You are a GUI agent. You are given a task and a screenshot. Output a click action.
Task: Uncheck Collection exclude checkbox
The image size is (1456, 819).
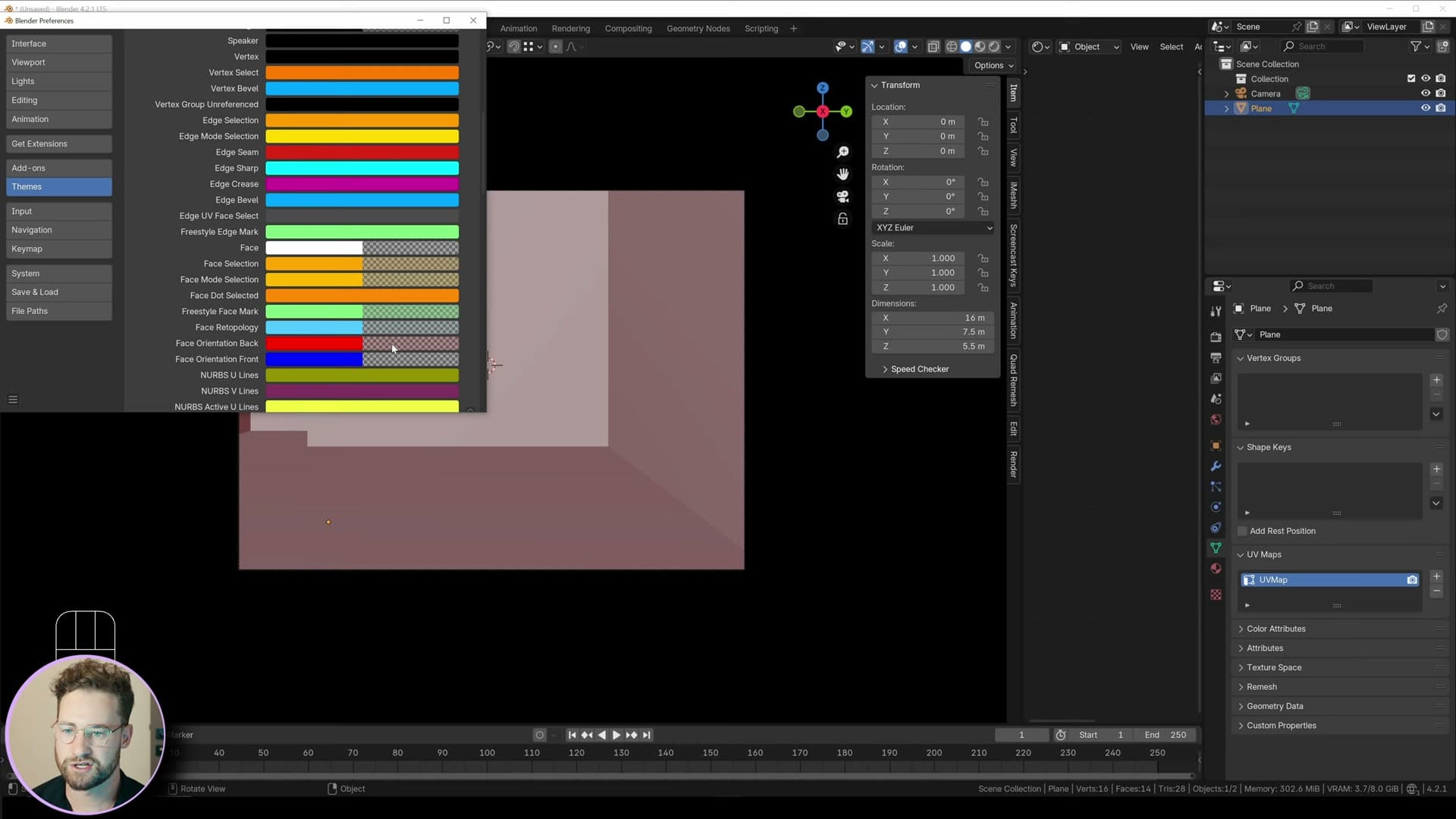coord(1411,78)
